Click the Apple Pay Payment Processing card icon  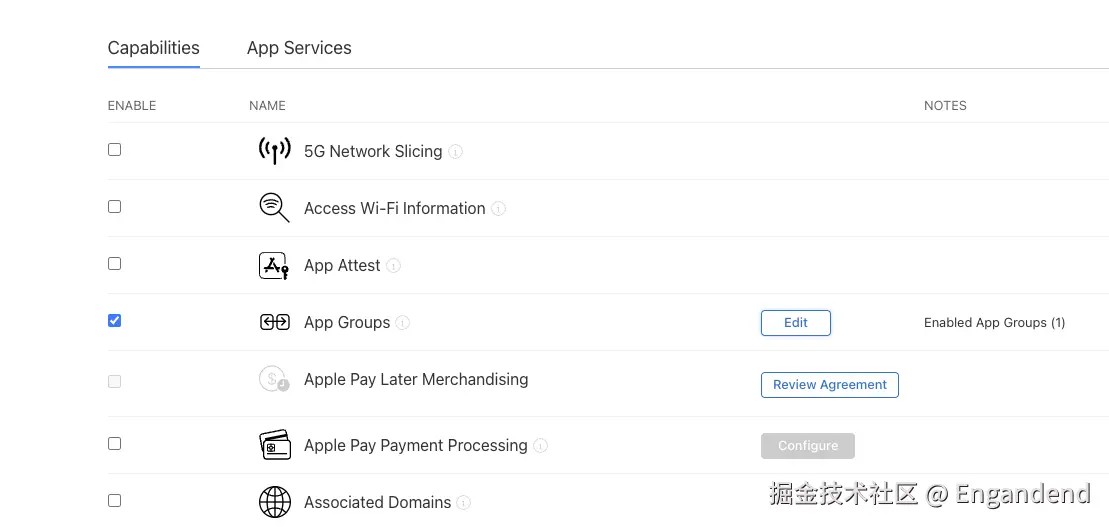click(x=274, y=445)
